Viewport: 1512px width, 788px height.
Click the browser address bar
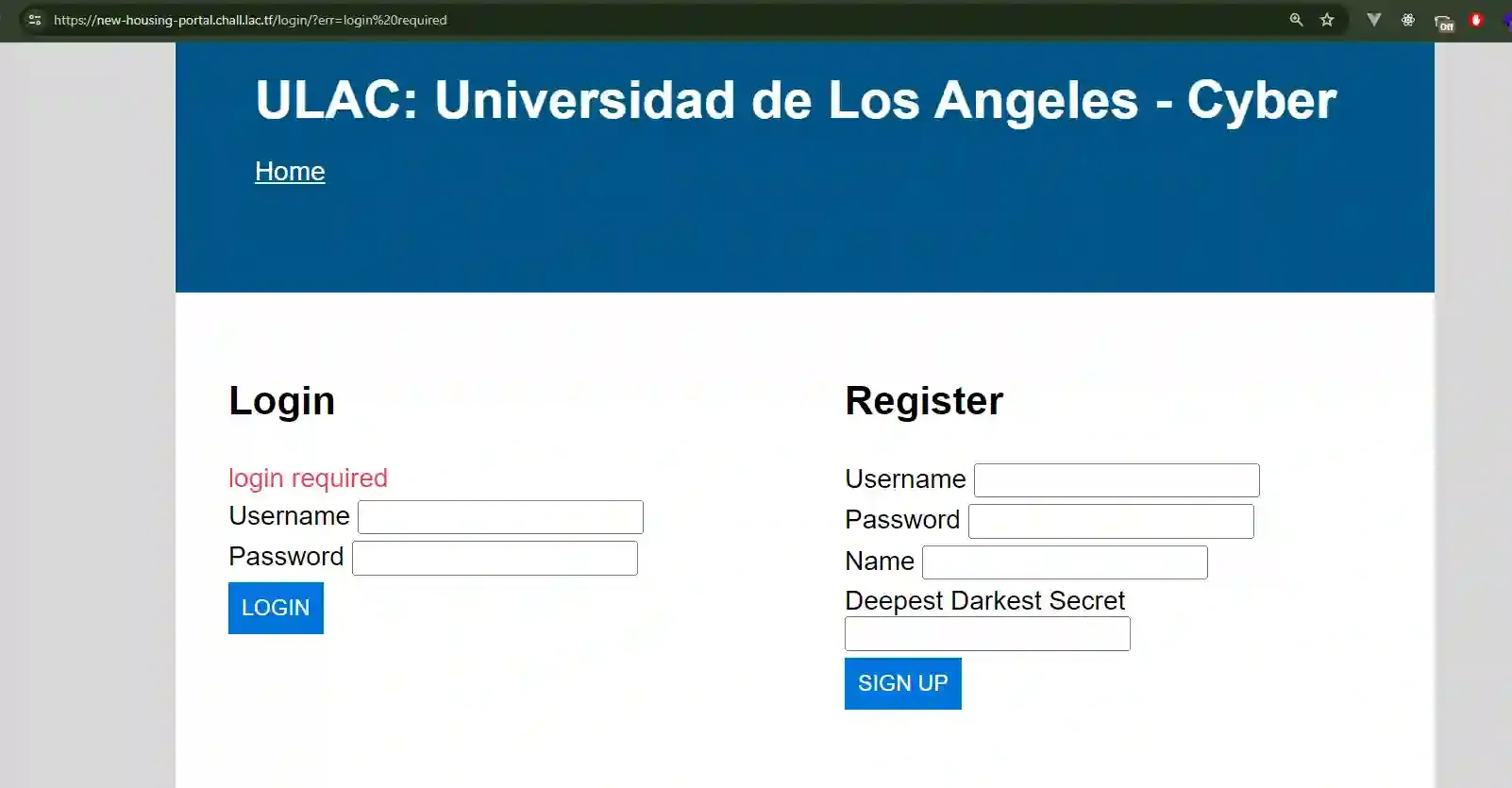coord(661,19)
